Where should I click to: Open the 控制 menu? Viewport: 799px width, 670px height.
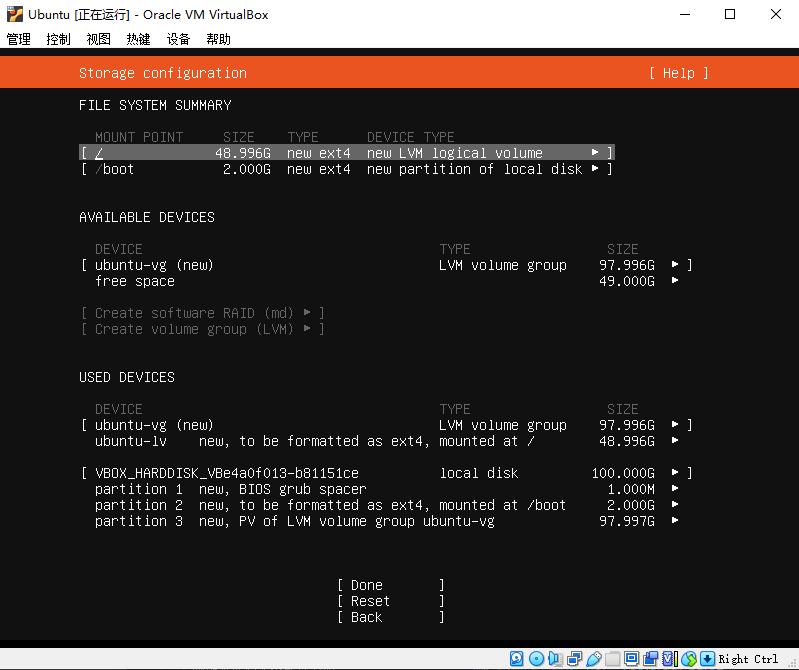point(59,39)
